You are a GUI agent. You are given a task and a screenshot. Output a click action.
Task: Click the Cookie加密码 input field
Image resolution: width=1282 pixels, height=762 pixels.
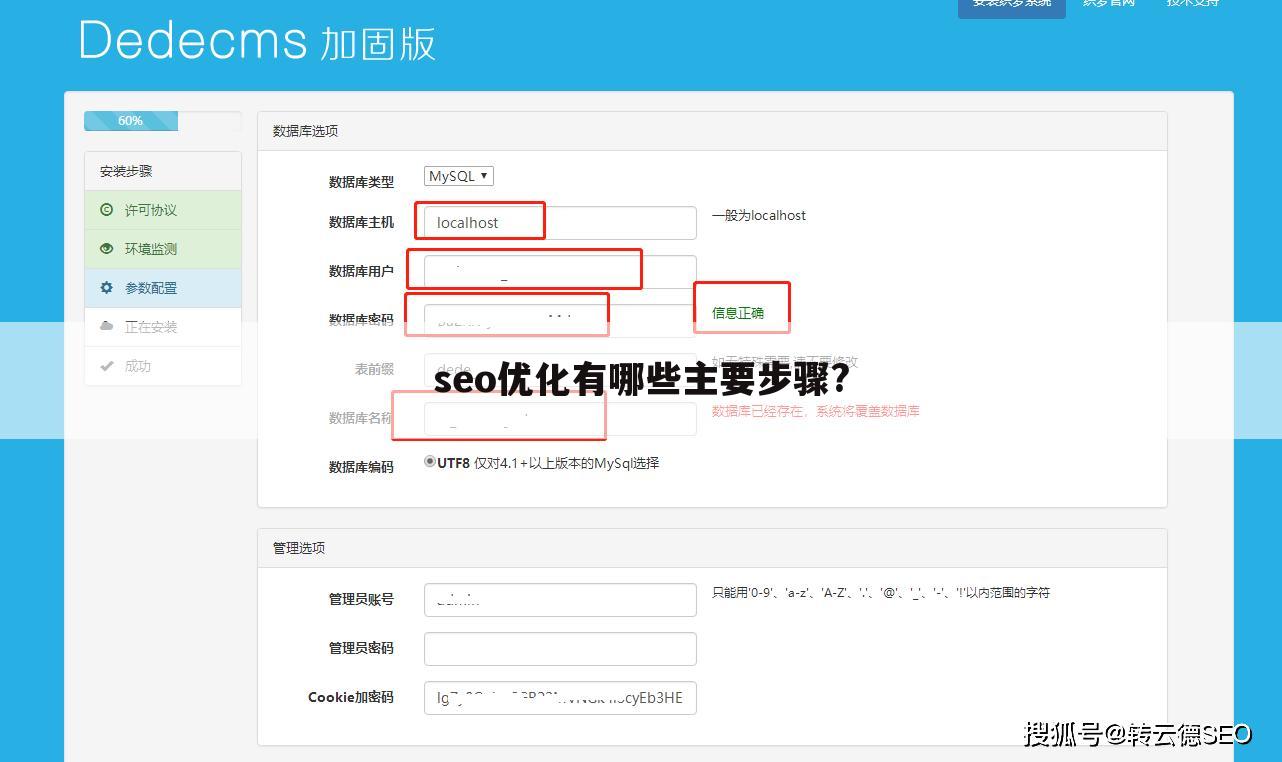click(x=560, y=697)
